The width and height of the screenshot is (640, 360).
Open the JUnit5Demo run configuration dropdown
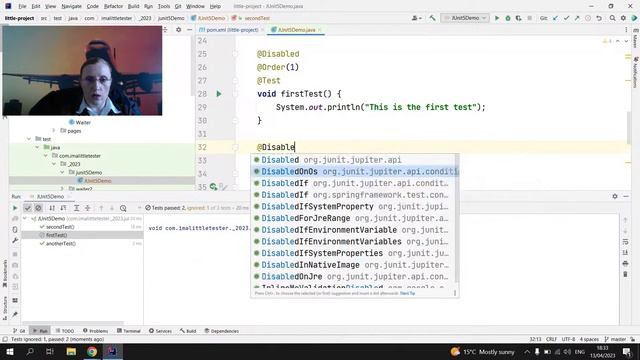(465, 18)
